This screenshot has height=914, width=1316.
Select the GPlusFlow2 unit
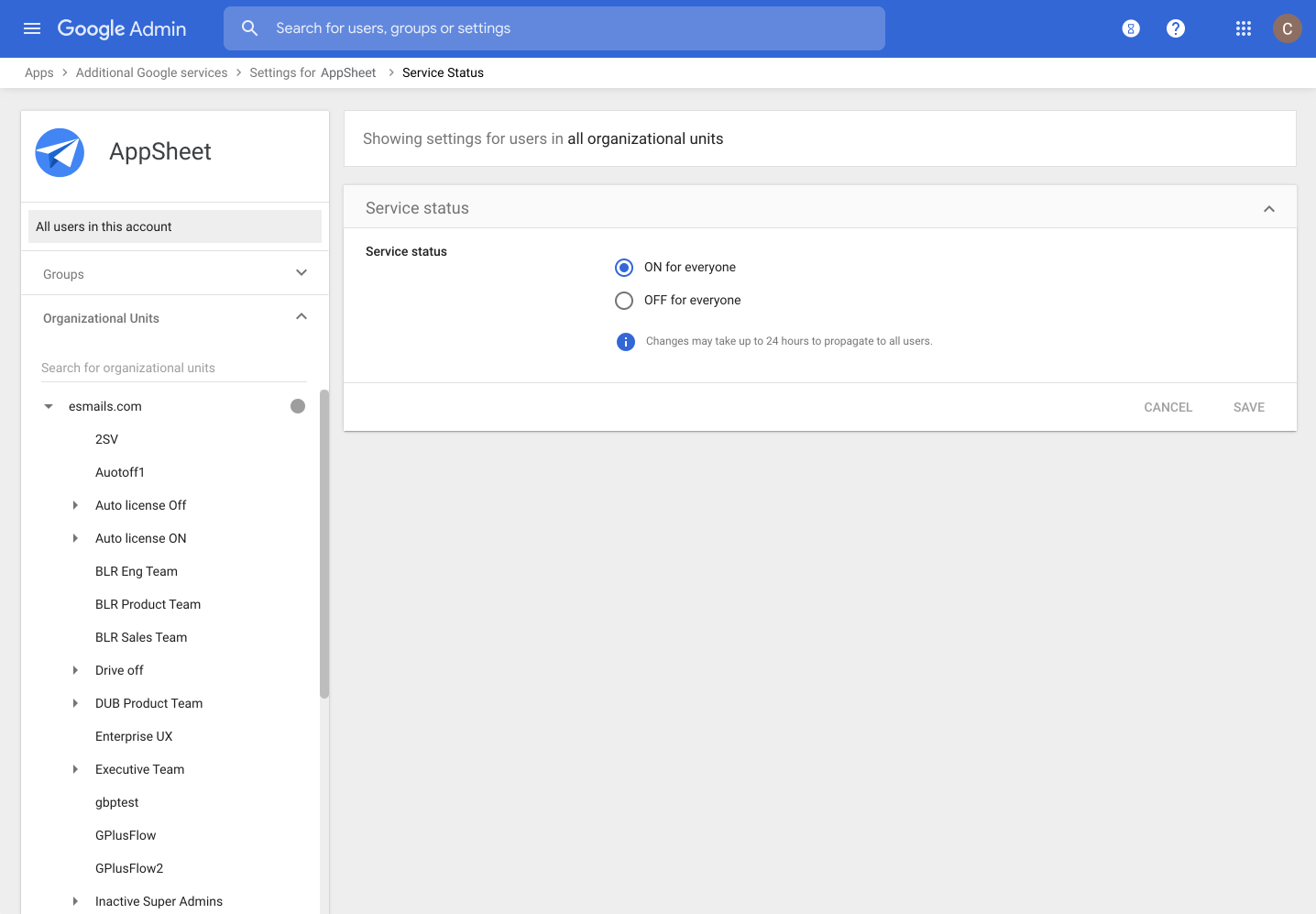129,868
